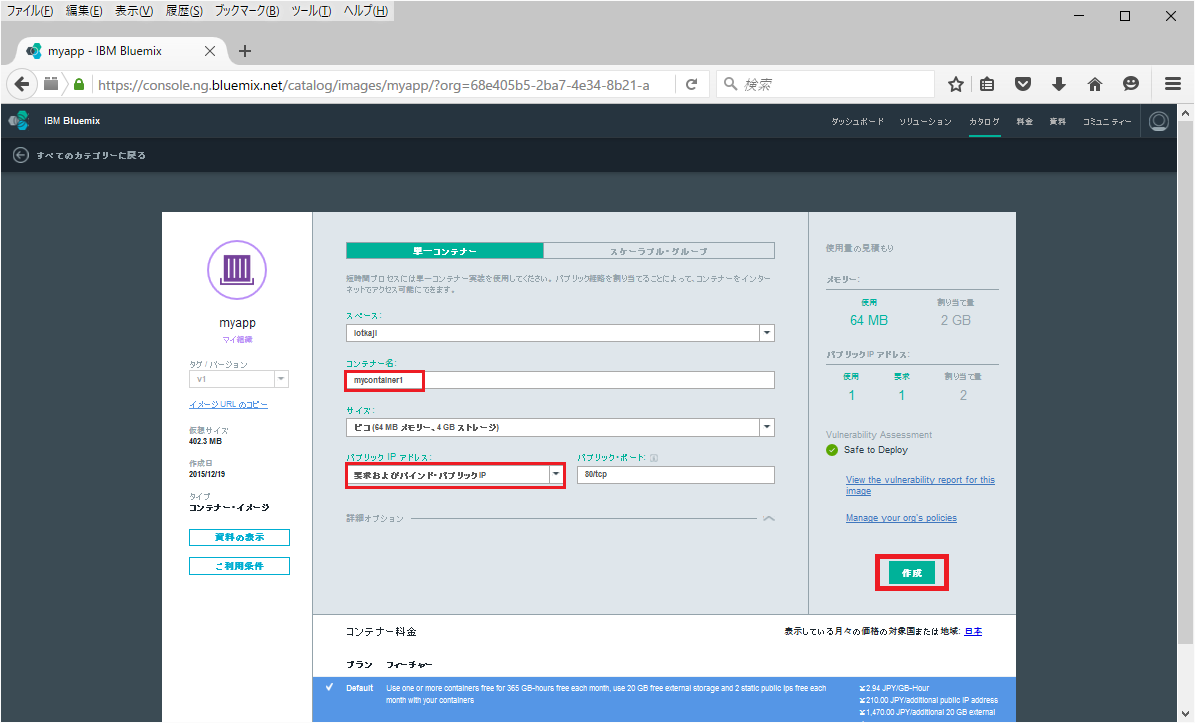
Task: Go to 資料 in the navigation
Action: coord(1058,122)
